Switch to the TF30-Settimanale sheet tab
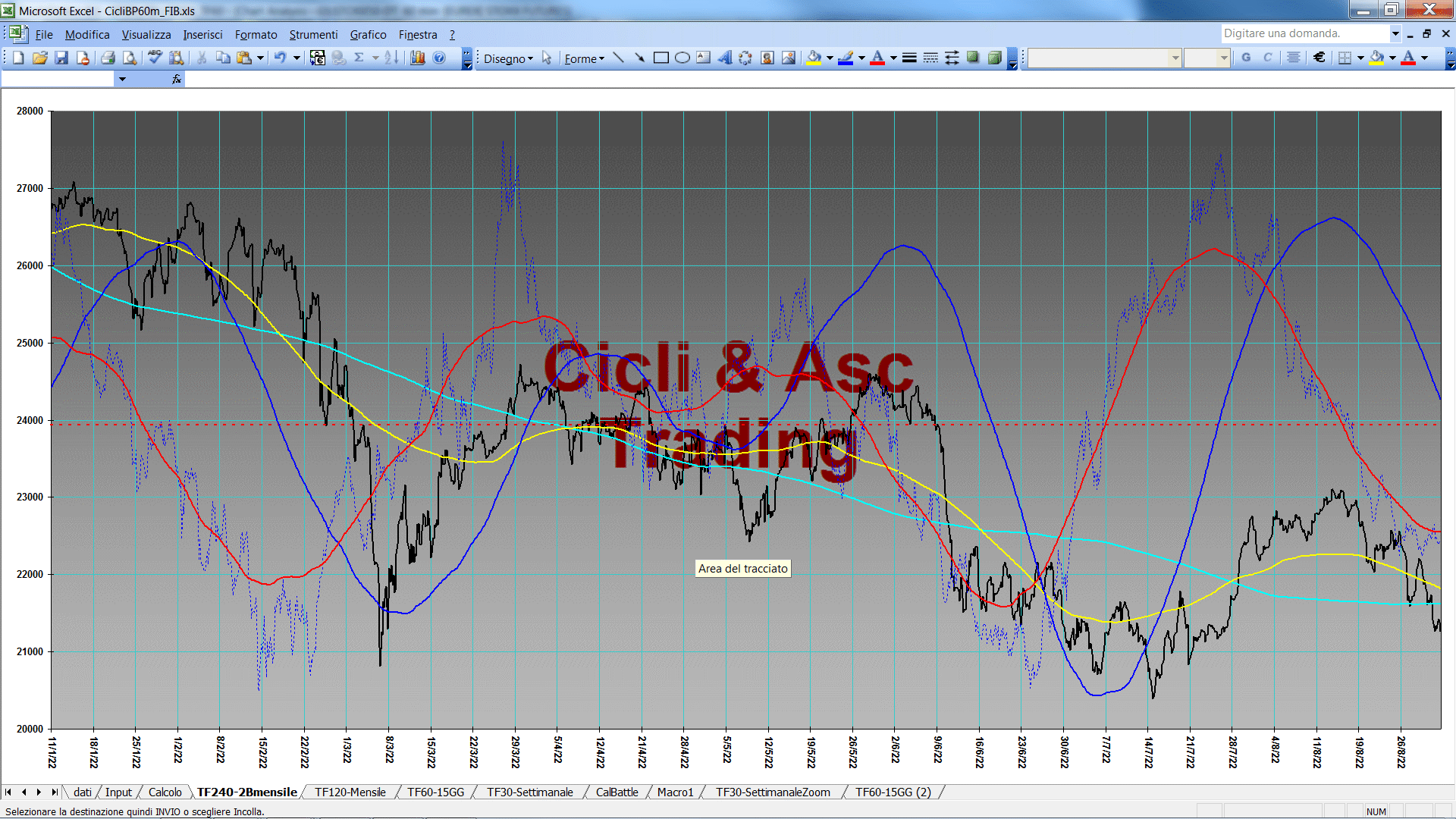The width and height of the screenshot is (1456, 819). 530,792
